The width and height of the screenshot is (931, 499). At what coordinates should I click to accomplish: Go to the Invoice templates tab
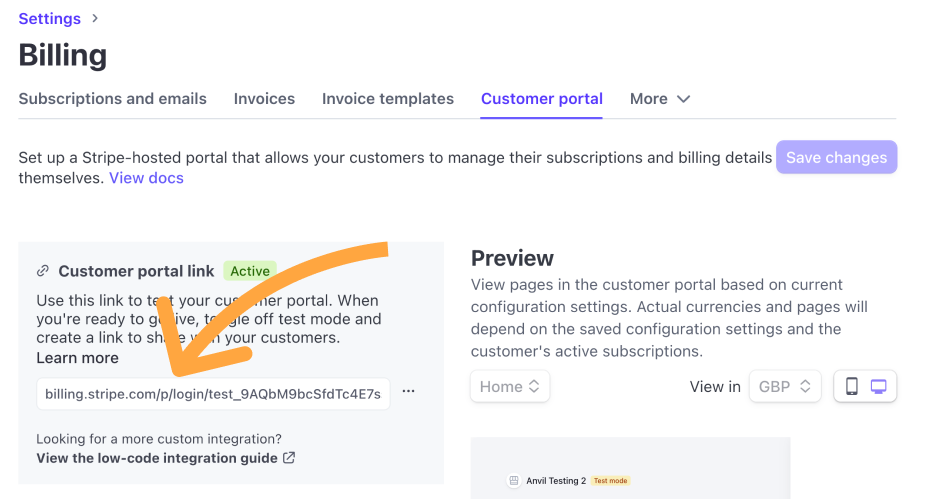[387, 99]
